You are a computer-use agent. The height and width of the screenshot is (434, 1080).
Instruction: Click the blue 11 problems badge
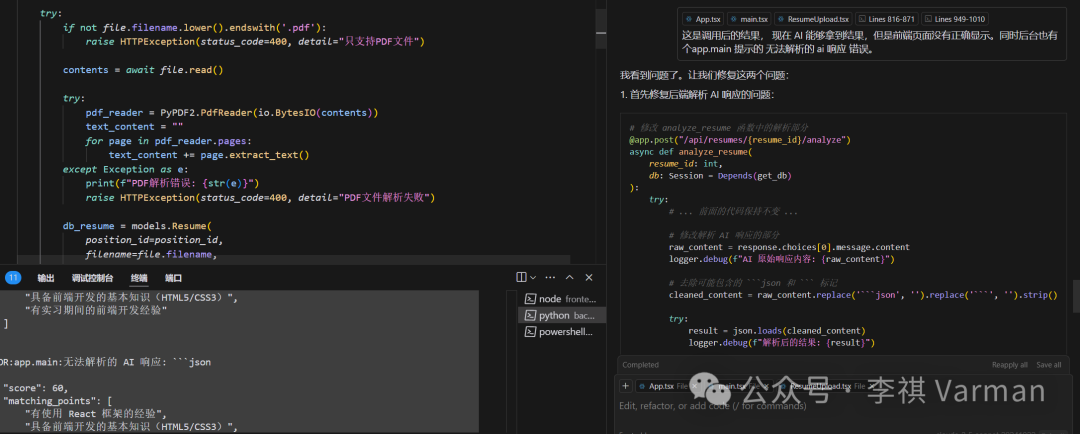[x=13, y=278]
